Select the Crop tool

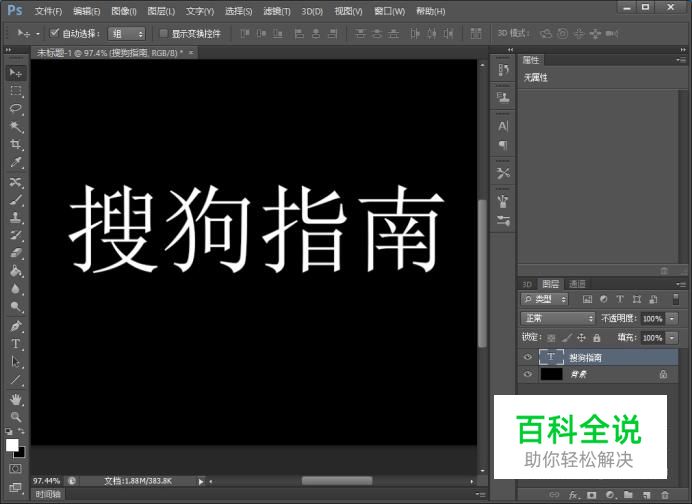tap(16, 144)
